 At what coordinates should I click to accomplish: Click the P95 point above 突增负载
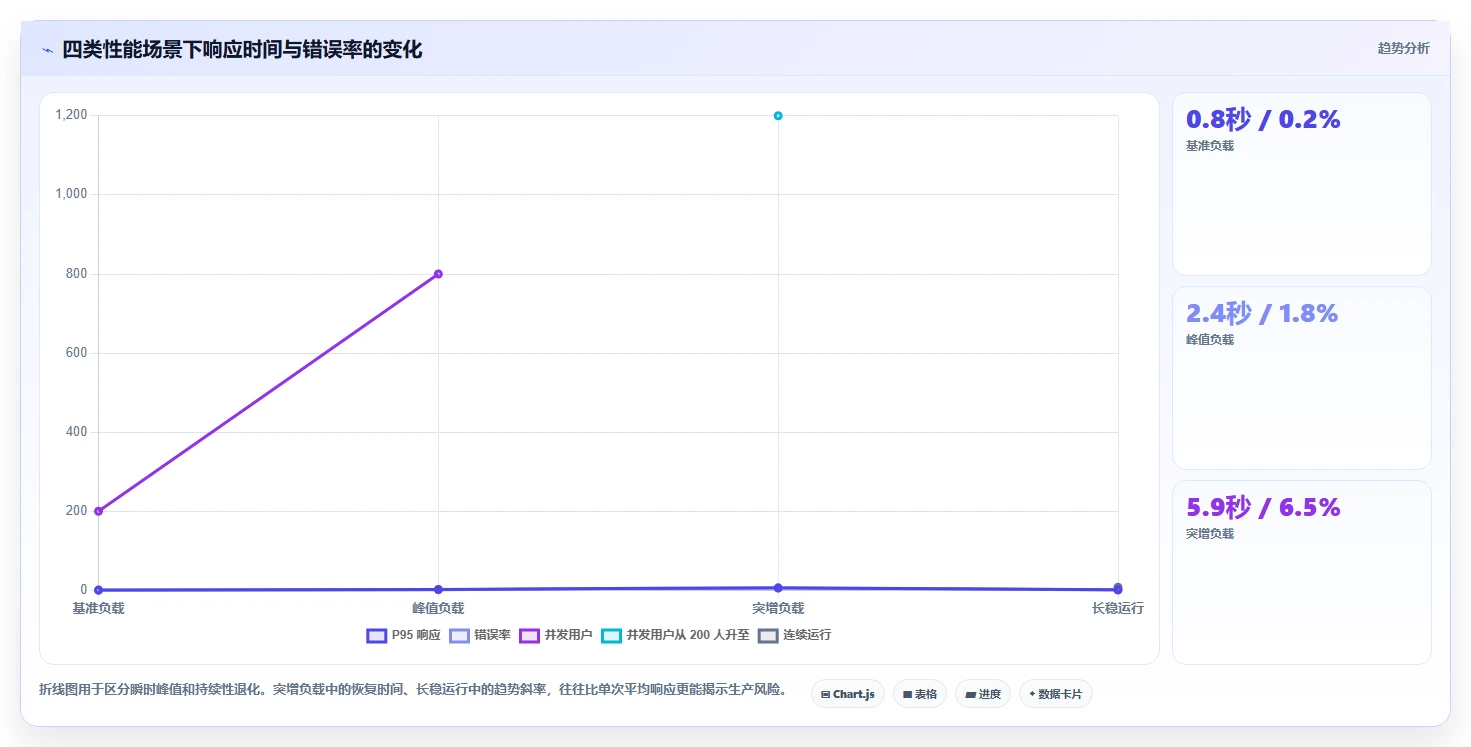click(x=778, y=588)
